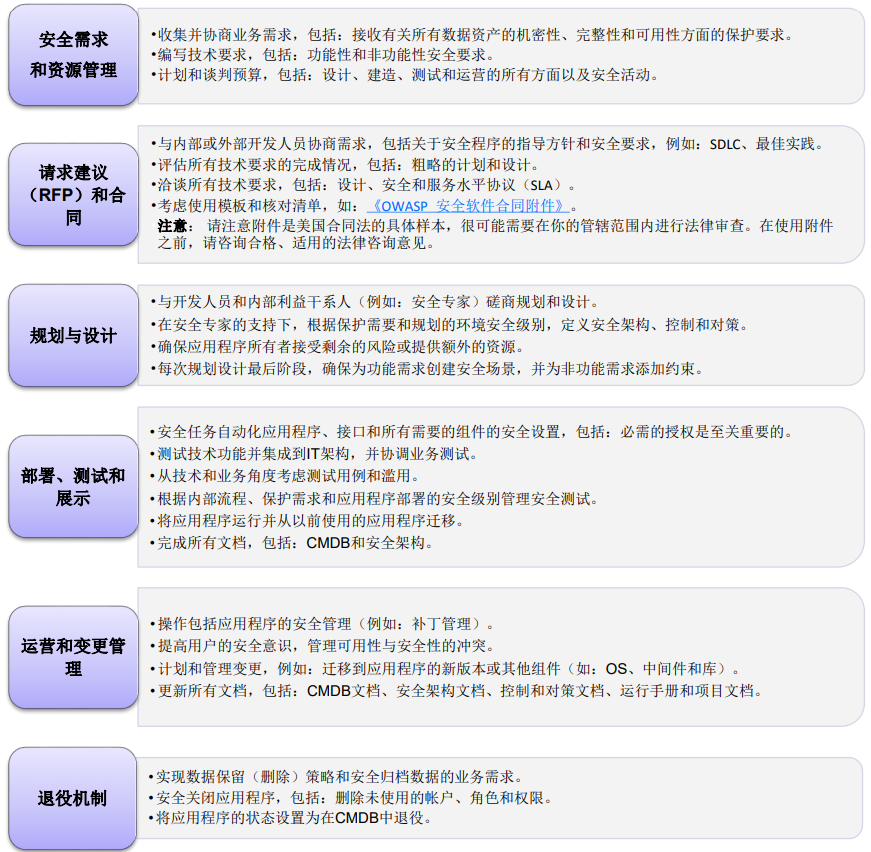Click bullet starting 收集并协商业务需求
871x852 pixels.
point(472,35)
